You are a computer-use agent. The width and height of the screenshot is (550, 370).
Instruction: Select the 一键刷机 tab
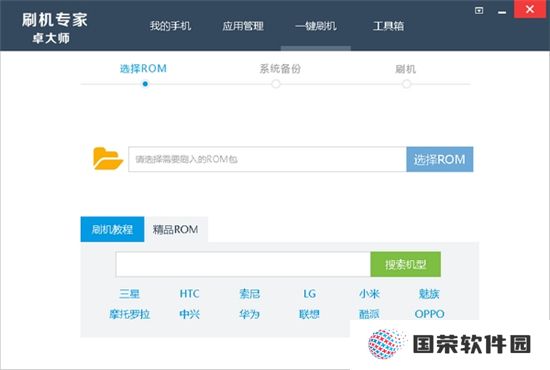pos(316,26)
